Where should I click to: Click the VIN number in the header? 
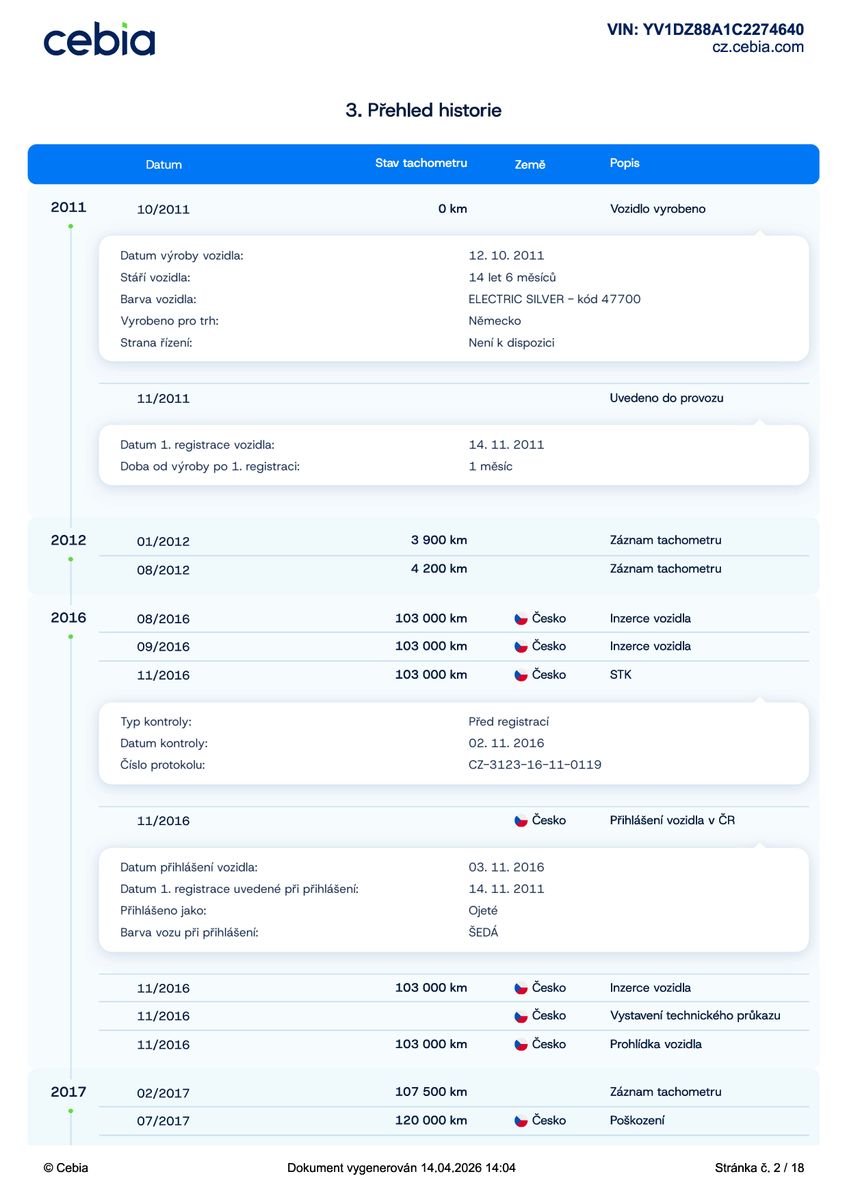coord(705,30)
